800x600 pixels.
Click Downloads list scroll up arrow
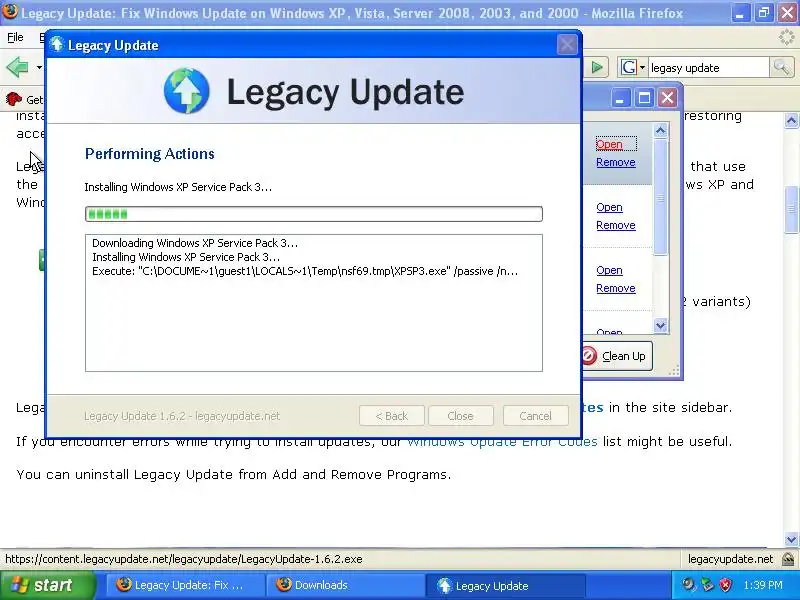[x=661, y=130]
